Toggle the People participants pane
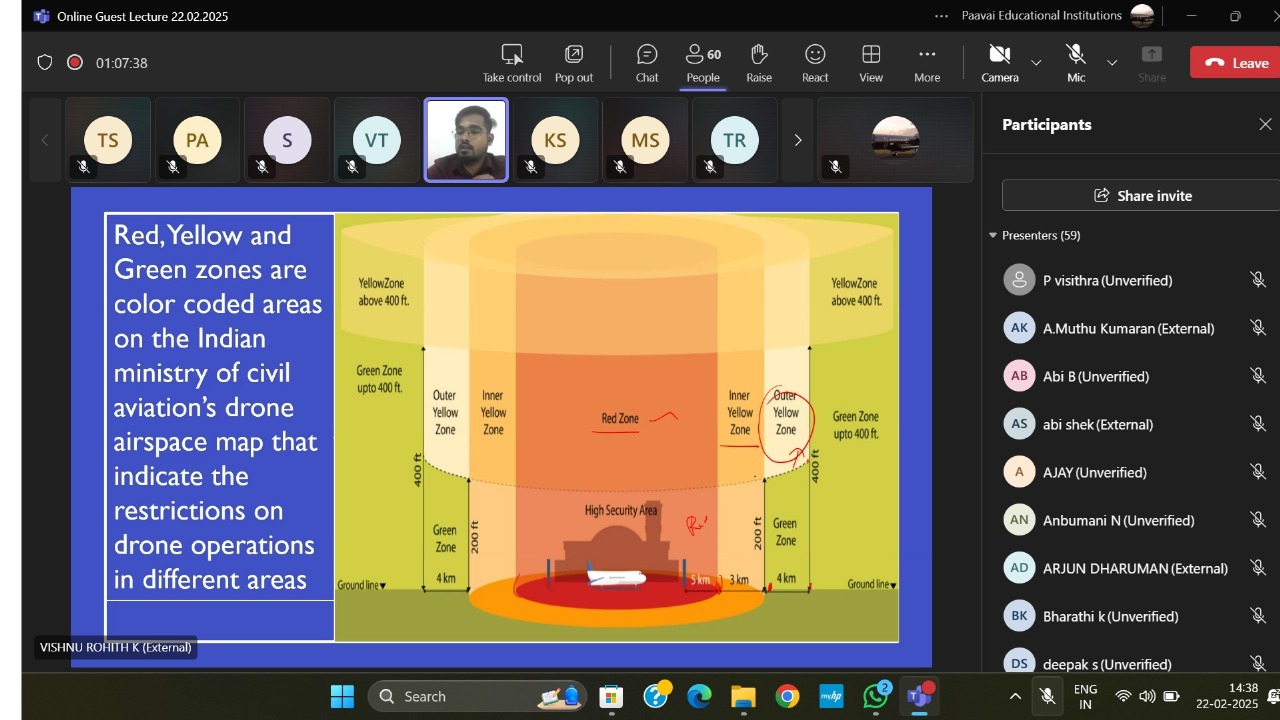The width and height of the screenshot is (1280, 720). click(703, 63)
